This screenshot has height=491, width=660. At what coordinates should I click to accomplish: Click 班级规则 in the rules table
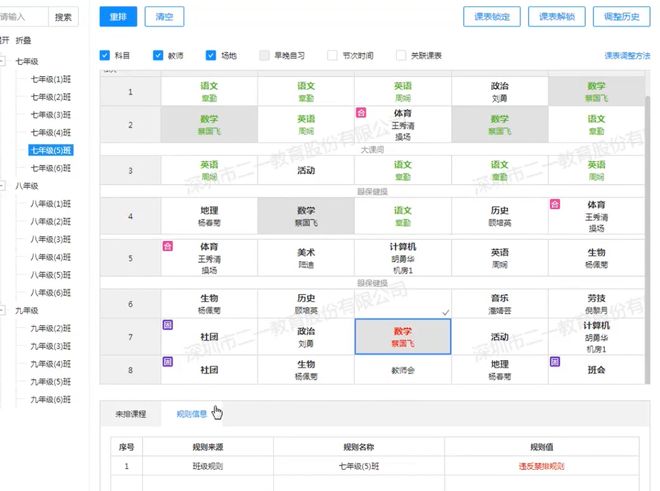pos(208,466)
